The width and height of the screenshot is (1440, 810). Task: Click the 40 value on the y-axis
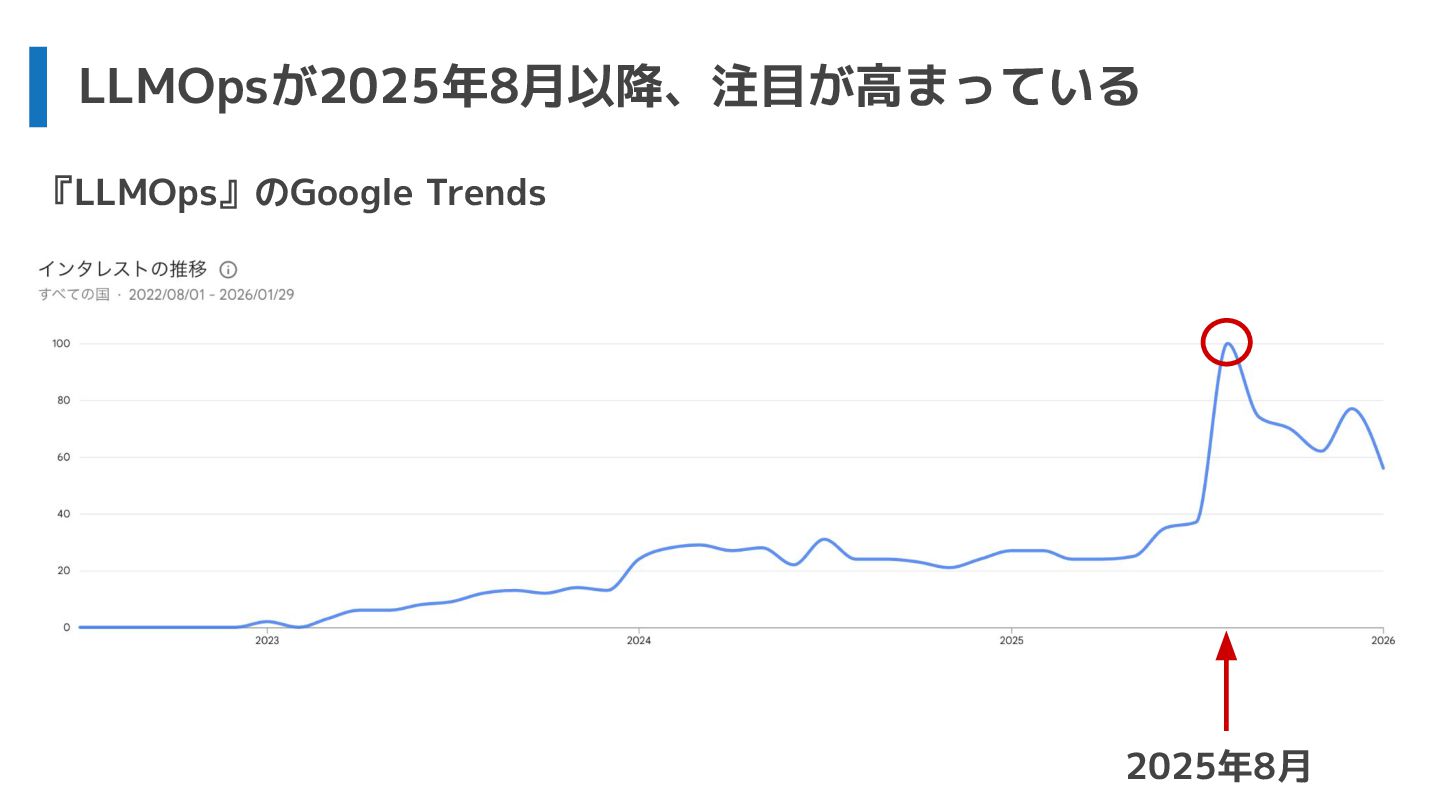tap(63, 514)
